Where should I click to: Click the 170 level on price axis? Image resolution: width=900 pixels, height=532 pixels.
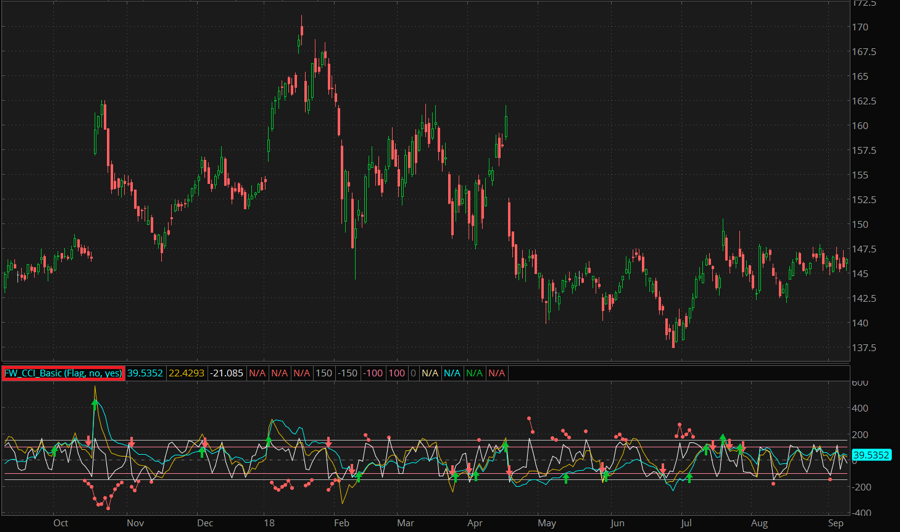point(860,27)
